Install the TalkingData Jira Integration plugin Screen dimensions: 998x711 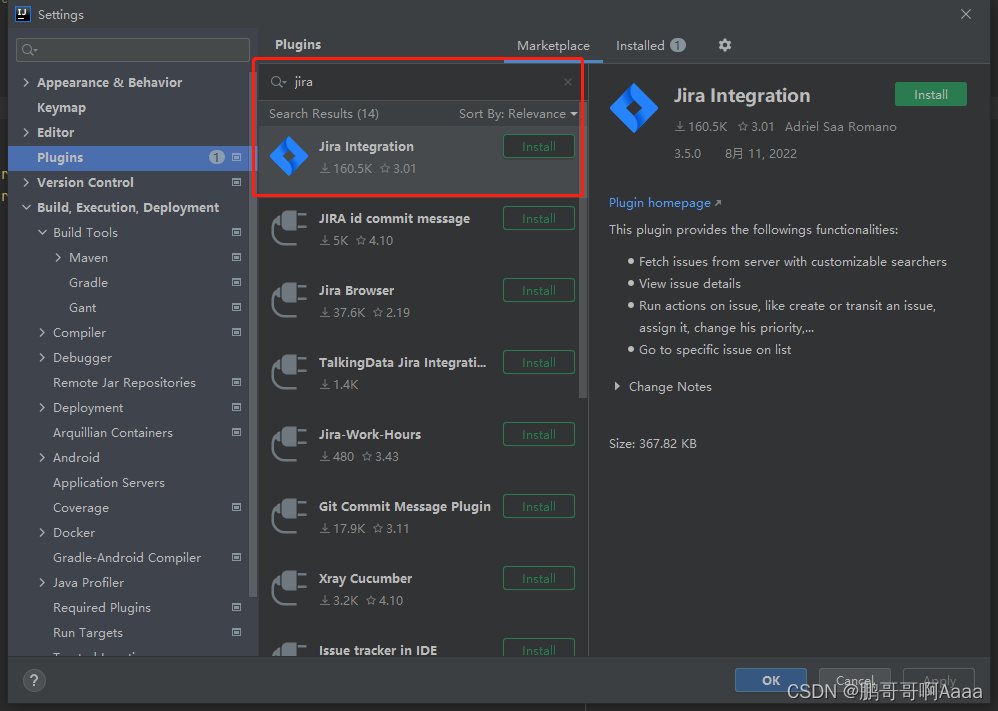pos(538,362)
